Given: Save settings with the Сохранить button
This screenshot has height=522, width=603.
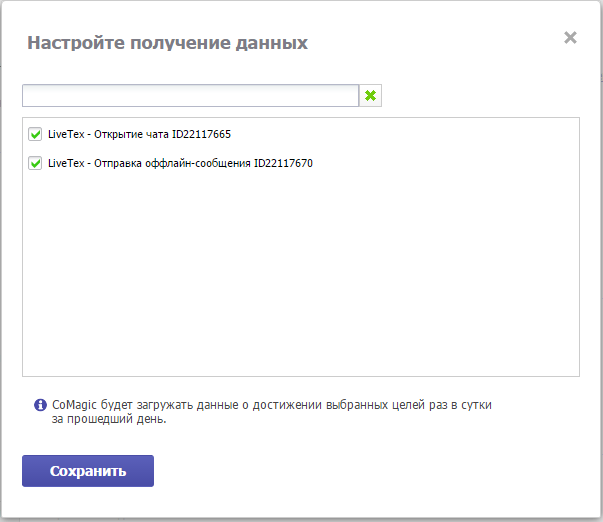Looking at the screenshot, I should click(88, 471).
